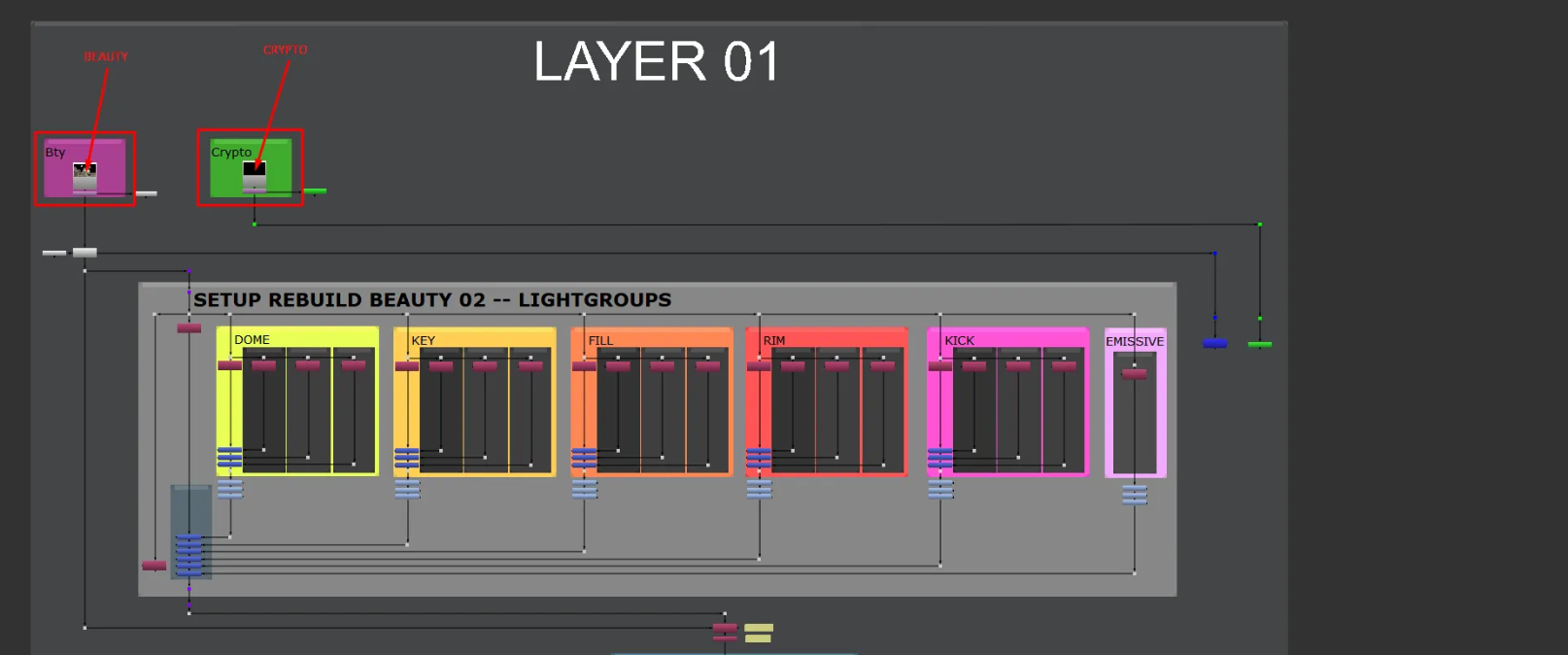The image size is (1568, 655).
Task: Click the SETUP REBUILD BEAUTY 02 backdrop title
Action: coord(432,300)
